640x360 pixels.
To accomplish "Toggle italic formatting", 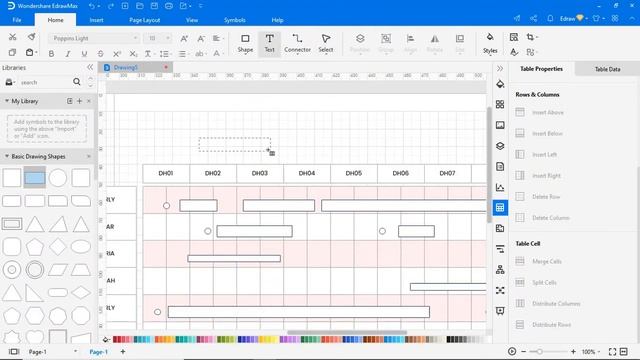I will (x=68, y=53).
